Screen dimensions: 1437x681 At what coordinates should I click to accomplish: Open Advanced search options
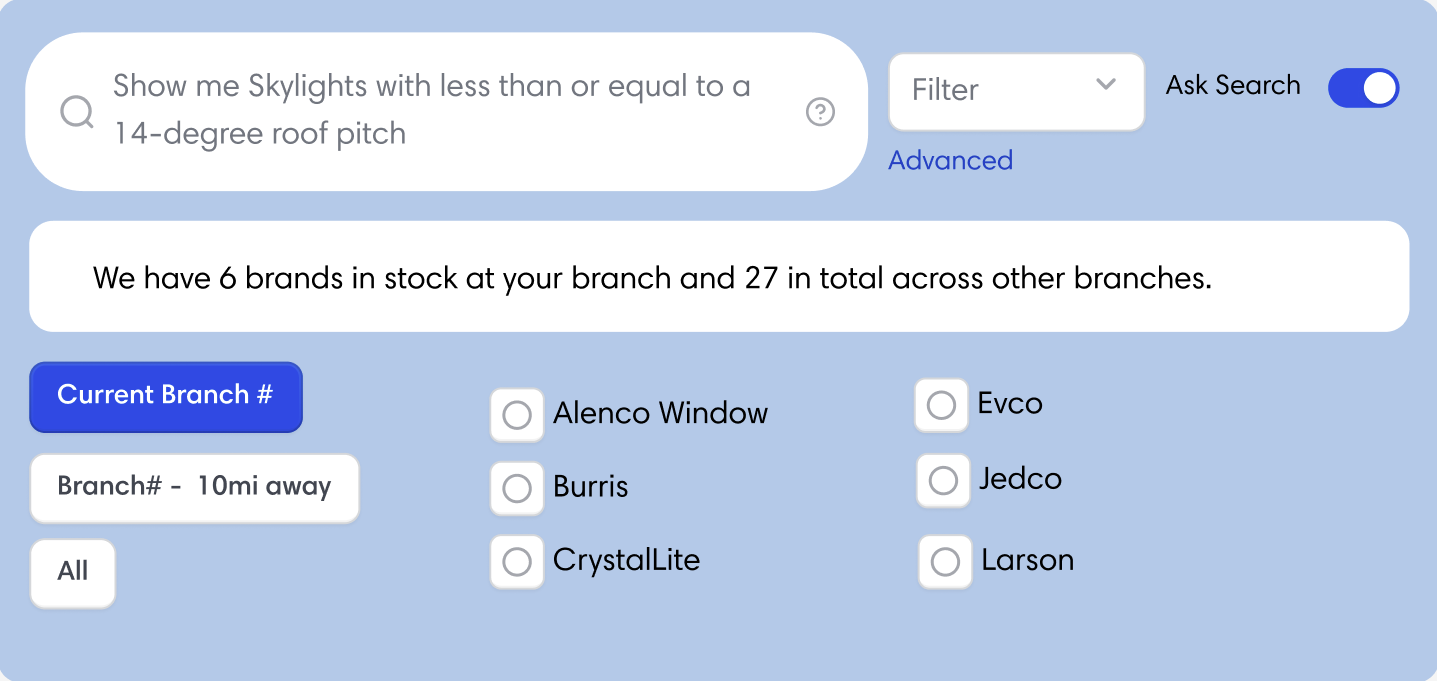click(x=950, y=160)
